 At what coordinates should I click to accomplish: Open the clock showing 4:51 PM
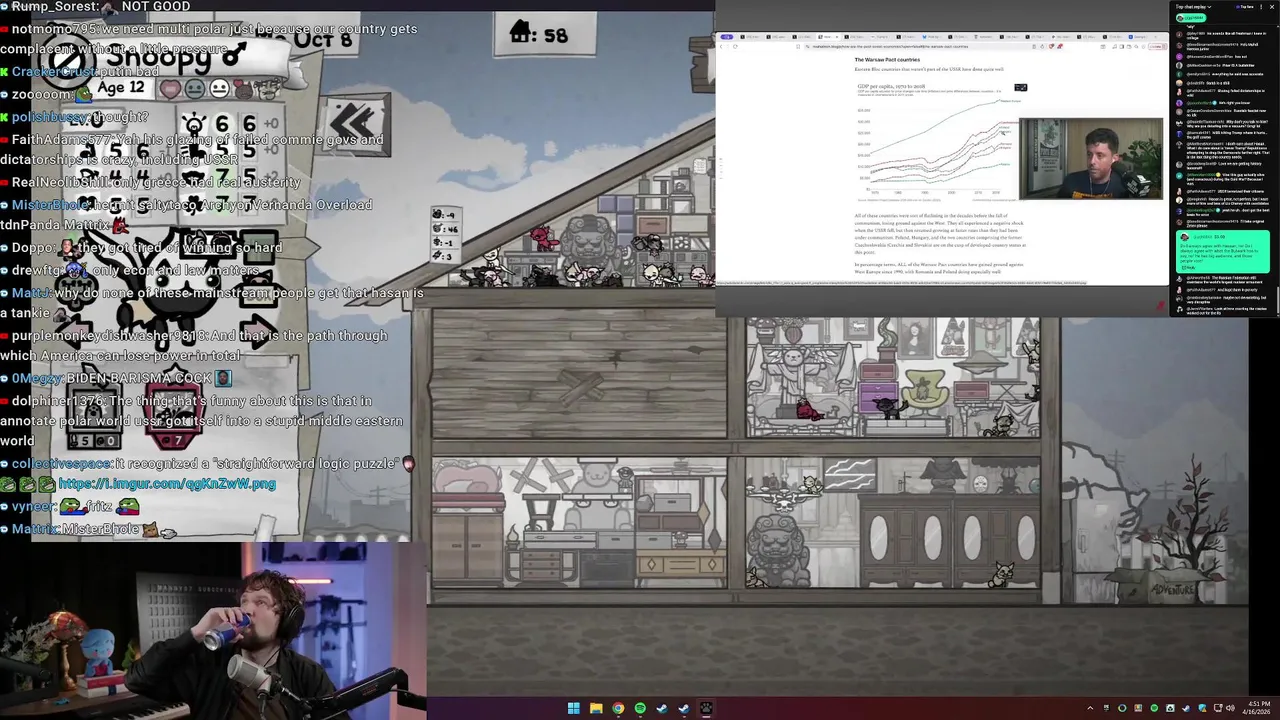coord(1259,708)
